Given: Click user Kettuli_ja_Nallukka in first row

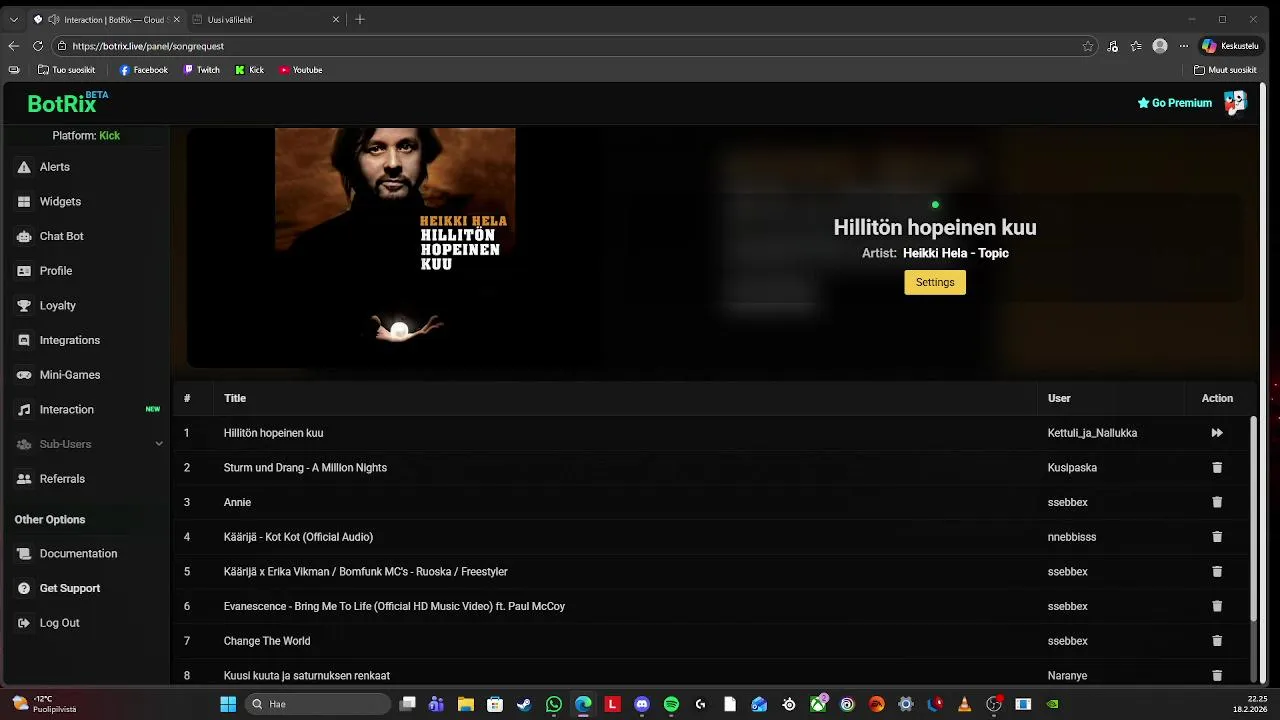Looking at the screenshot, I should (x=1092, y=433).
